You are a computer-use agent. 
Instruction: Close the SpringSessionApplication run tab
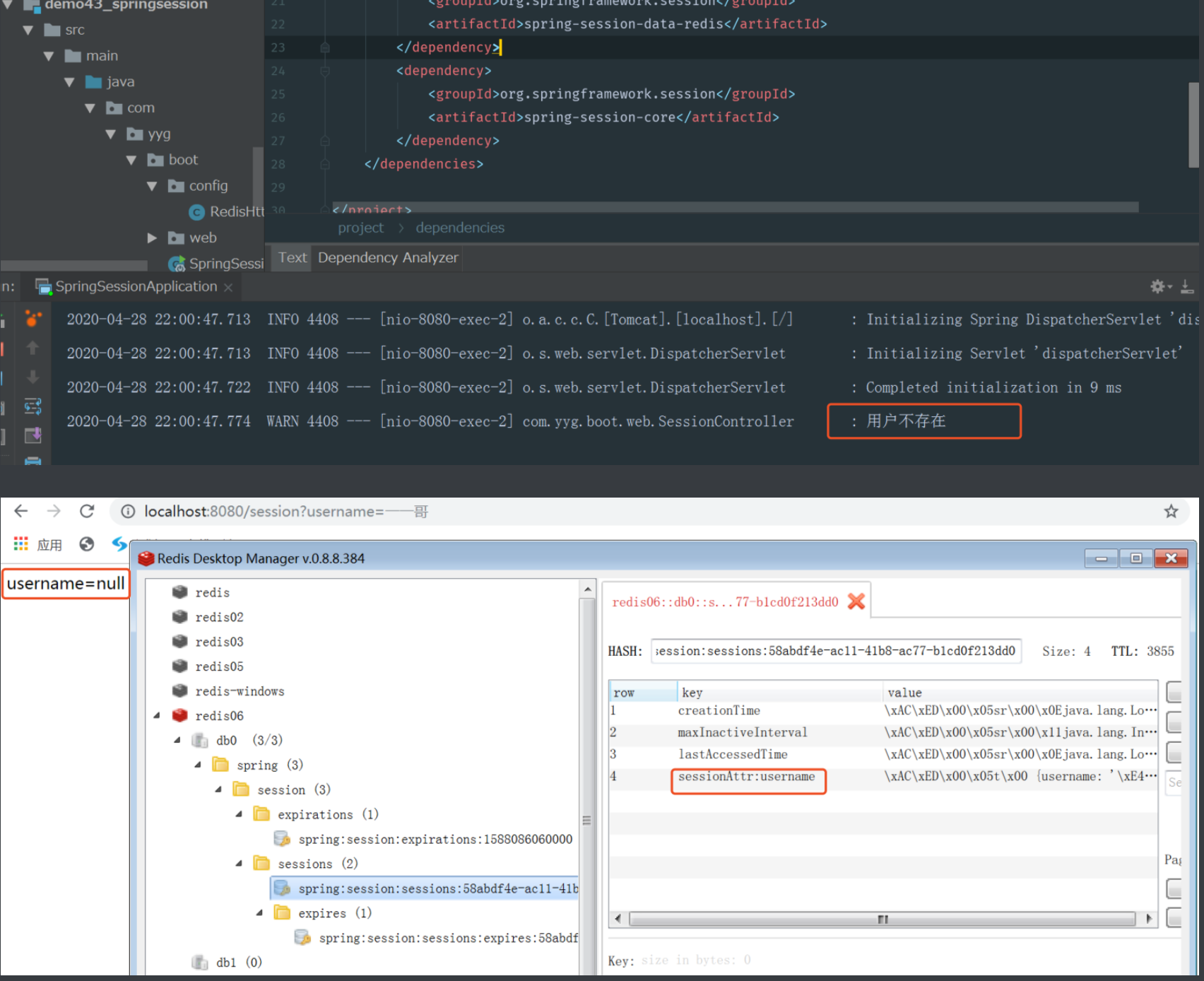[x=228, y=288]
